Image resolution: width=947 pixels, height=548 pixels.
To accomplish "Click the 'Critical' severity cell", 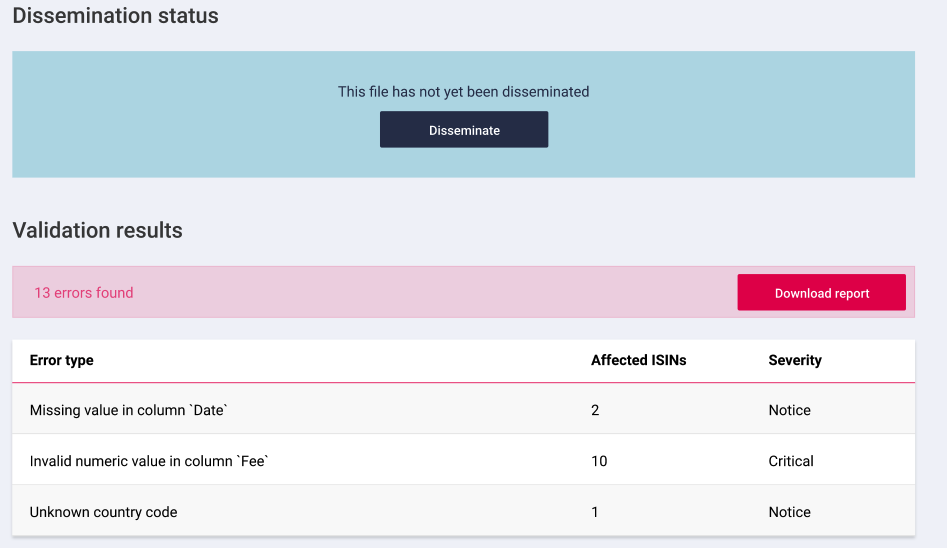I will point(791,461).
